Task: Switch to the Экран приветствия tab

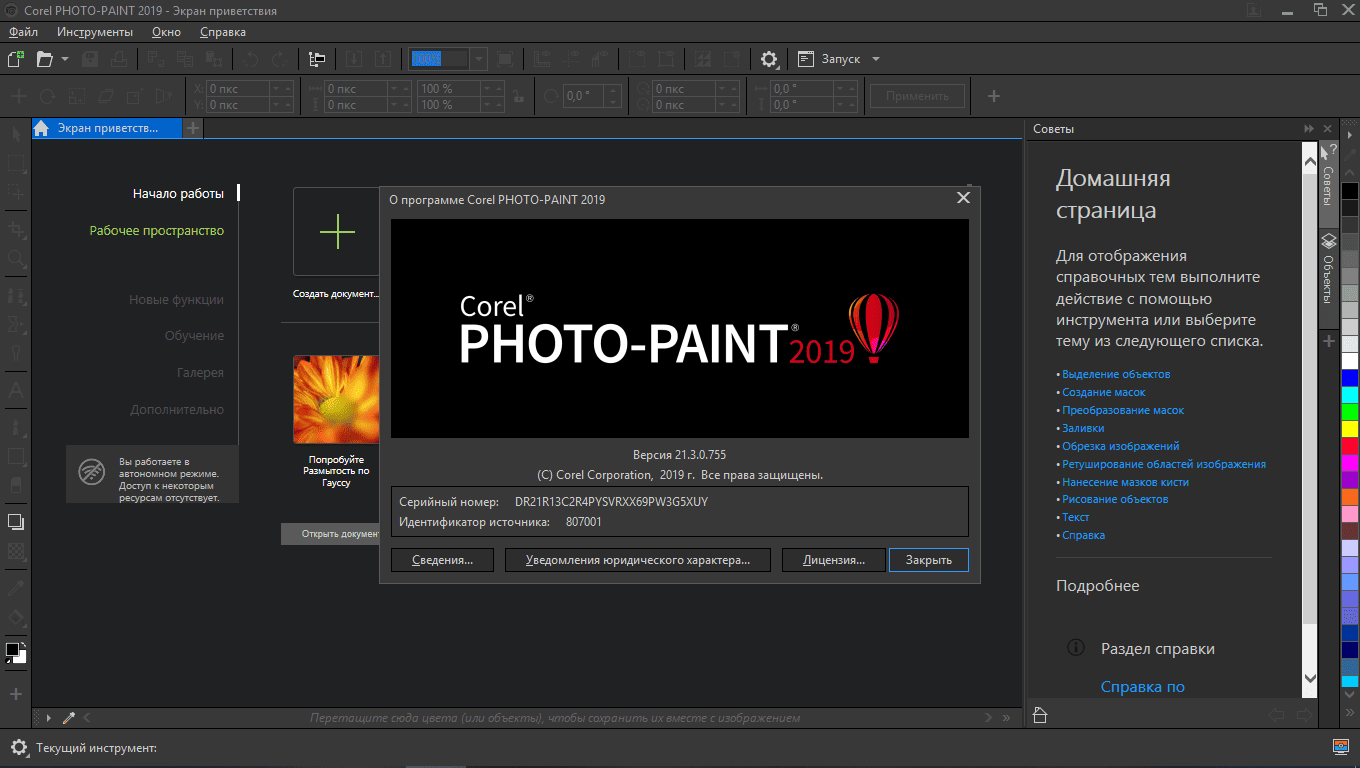Action: point(107,128)
